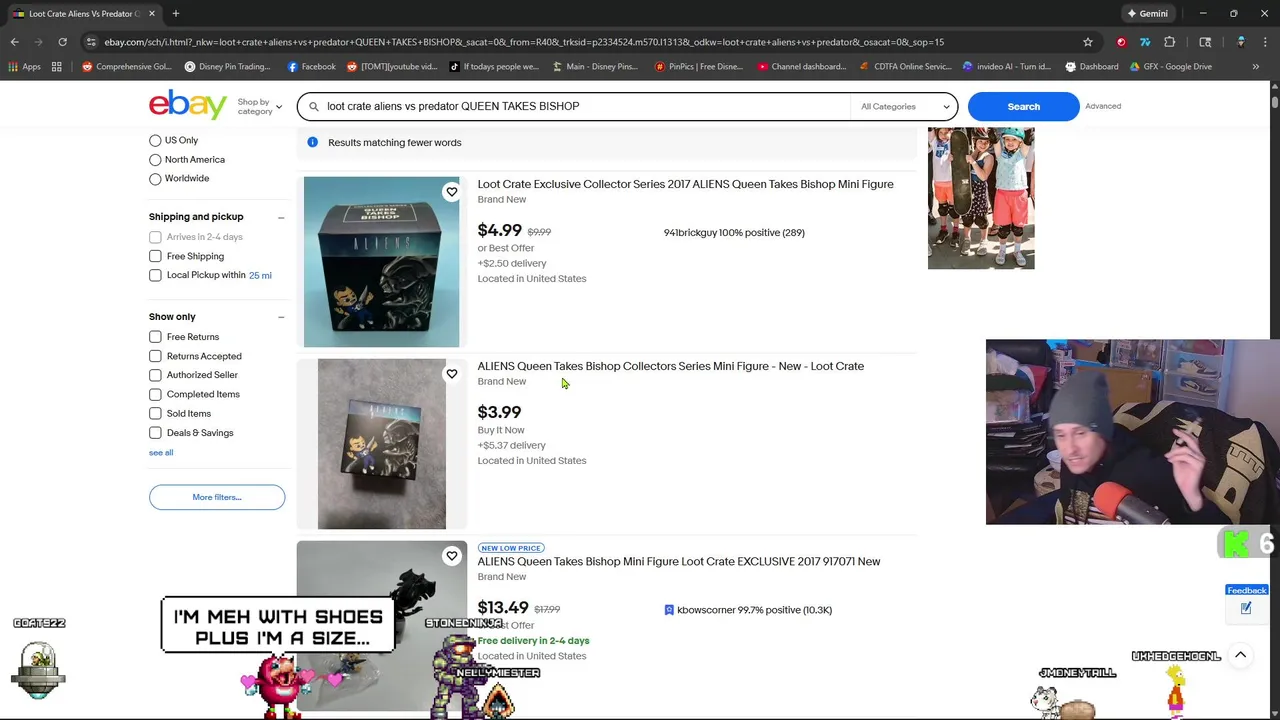Open a new browser tab
1280x720 pixels.
click(x=175, y=14)
